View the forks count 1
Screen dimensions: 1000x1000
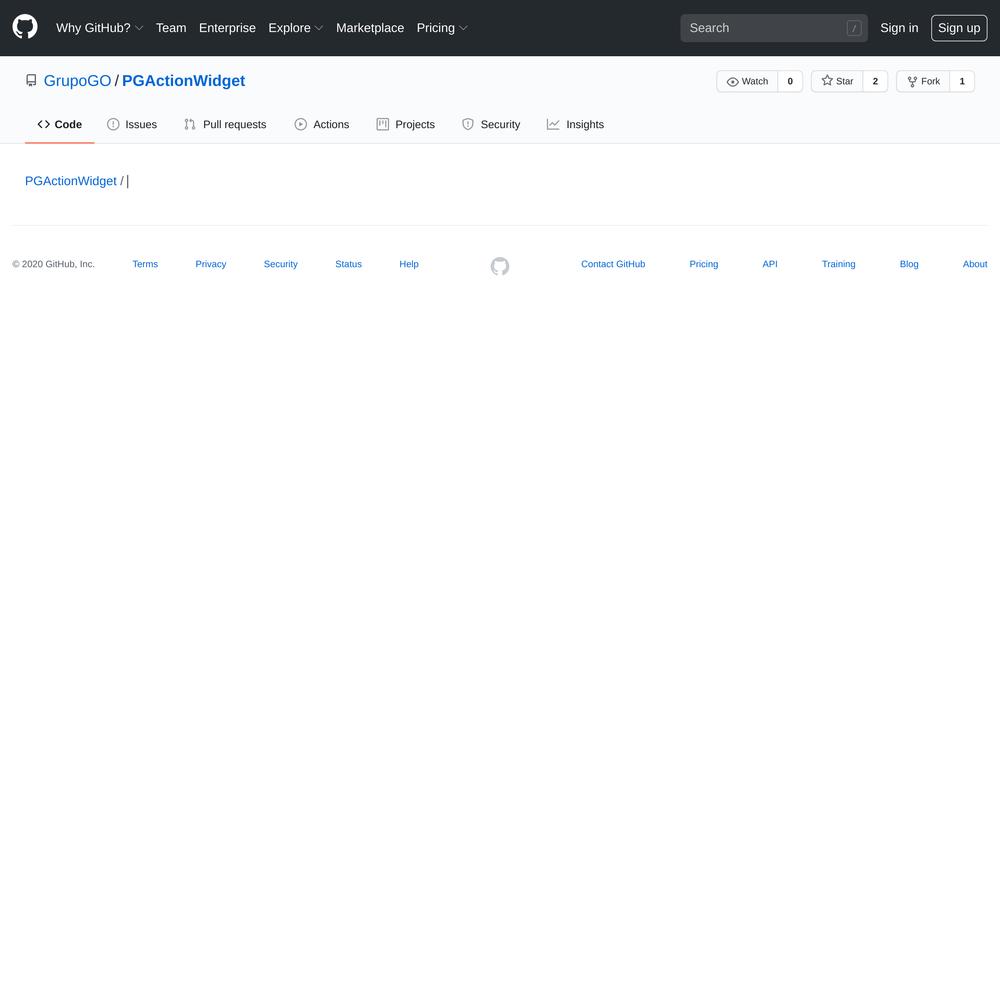pos(962,81)
